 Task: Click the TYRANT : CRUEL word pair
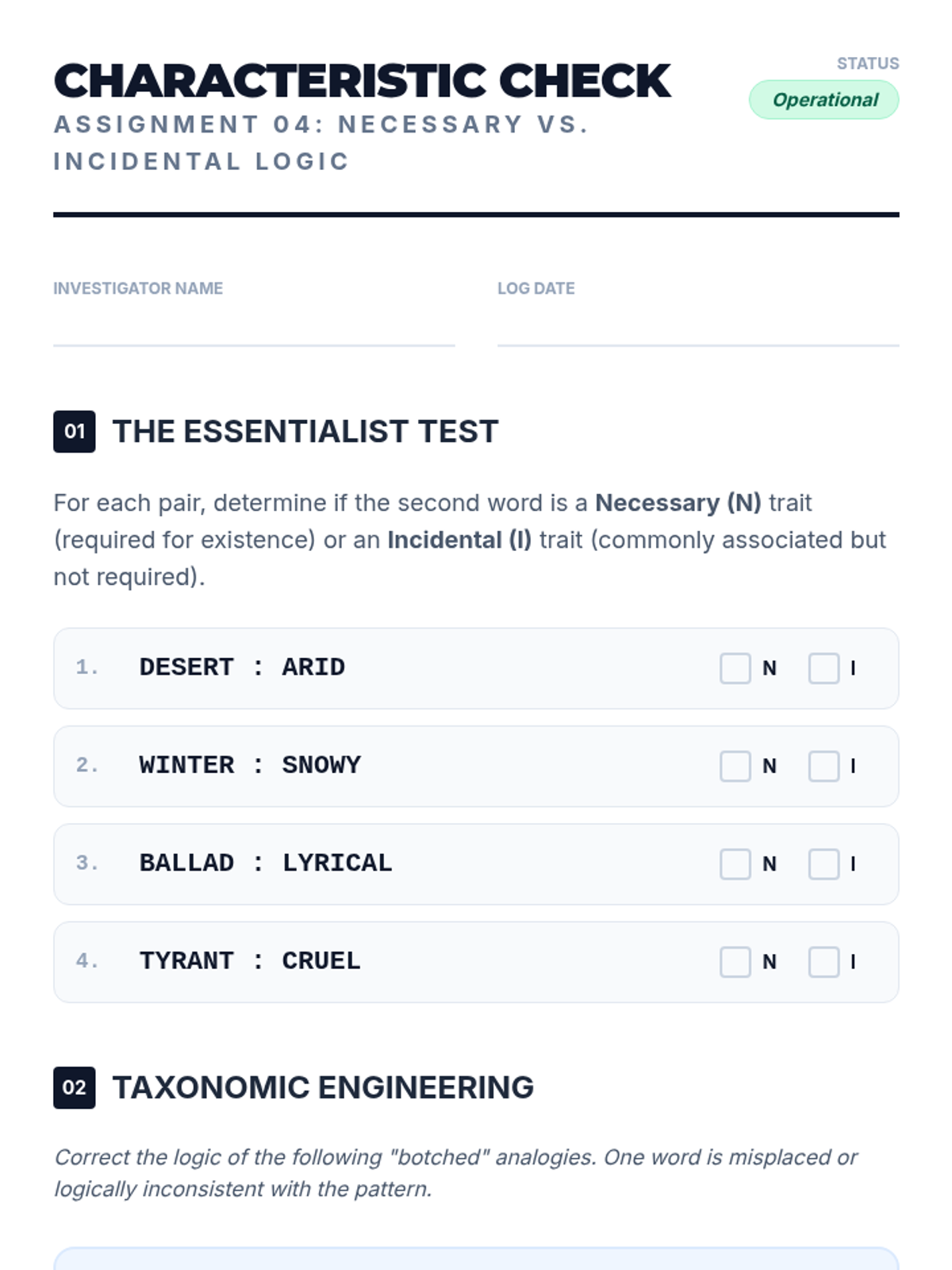coord(250,961)
